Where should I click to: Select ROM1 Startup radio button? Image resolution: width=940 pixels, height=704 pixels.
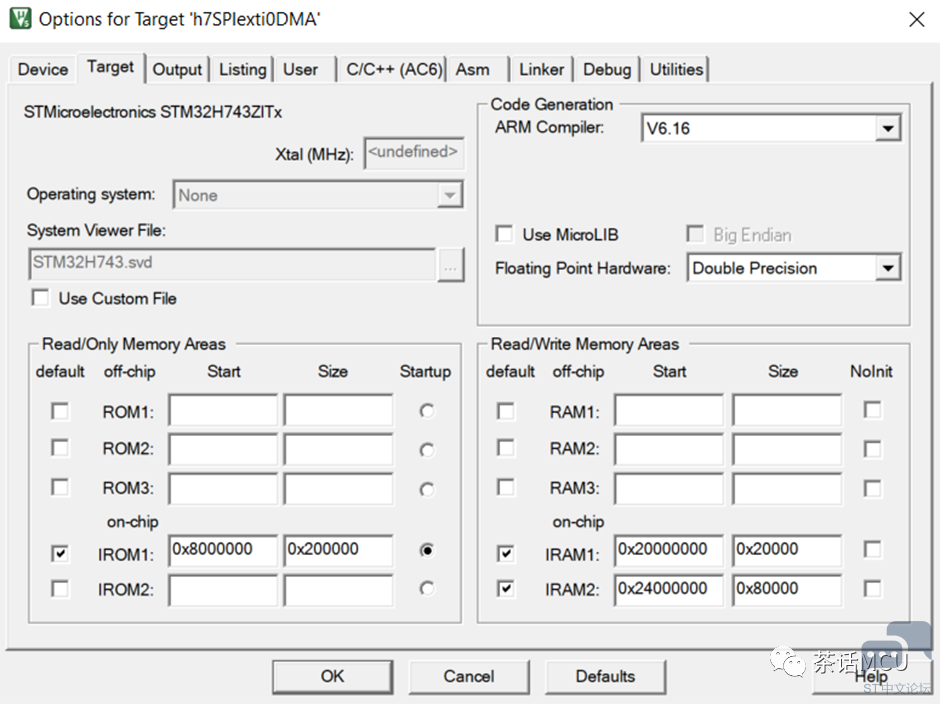pos(427,411)
